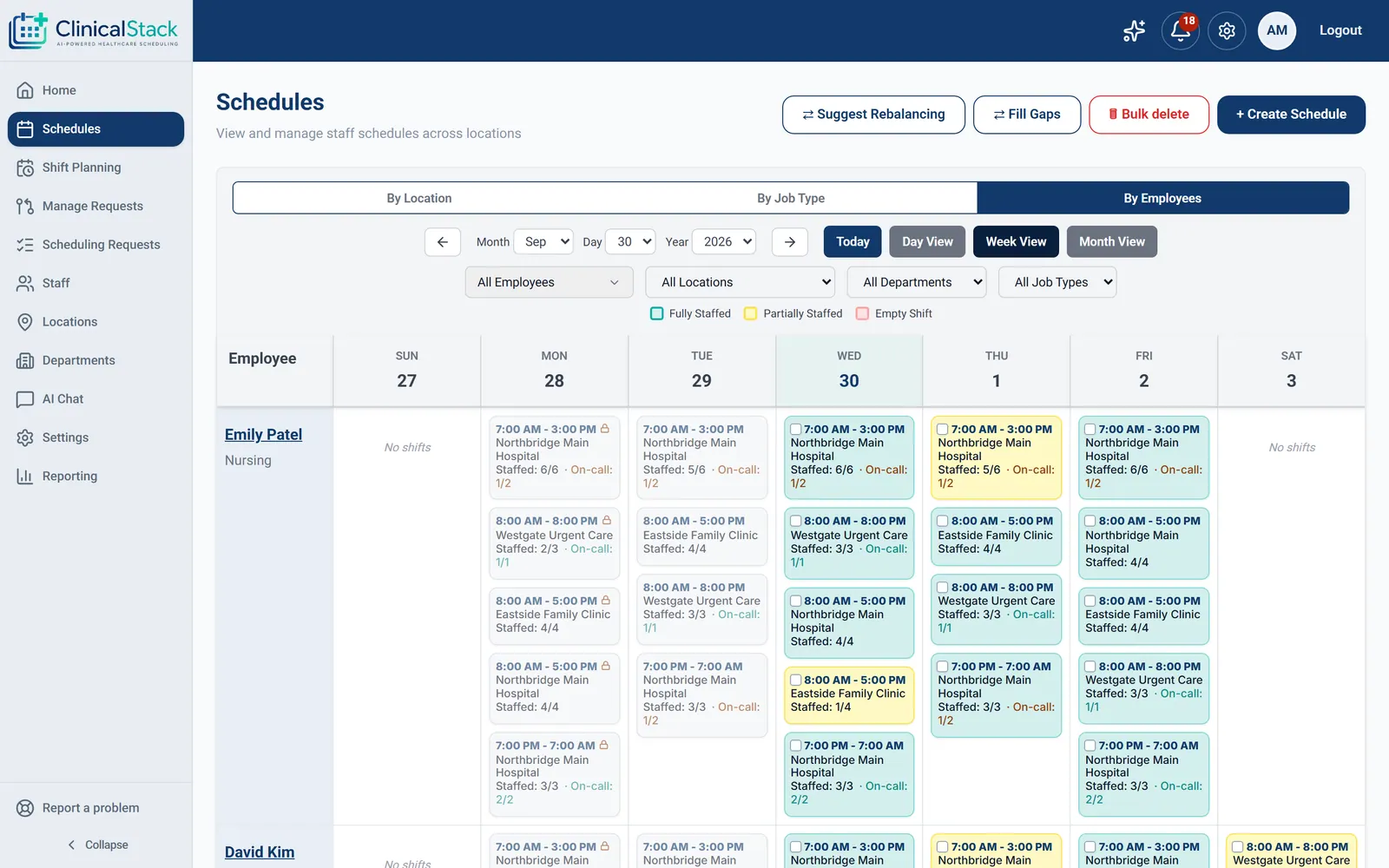Click lock icon on Monday Eastside Family Clinic shift
The height and width of the screenshot is (868, 1389).
tap(606, 601)
